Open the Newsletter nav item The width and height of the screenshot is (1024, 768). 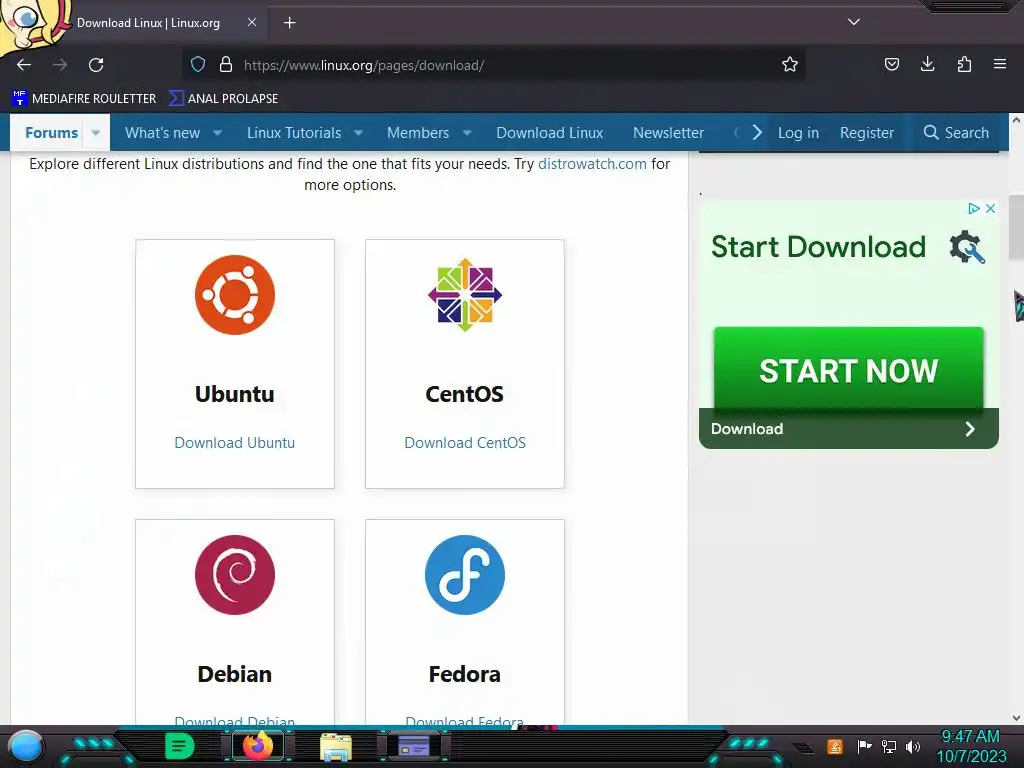pos(668,133)
